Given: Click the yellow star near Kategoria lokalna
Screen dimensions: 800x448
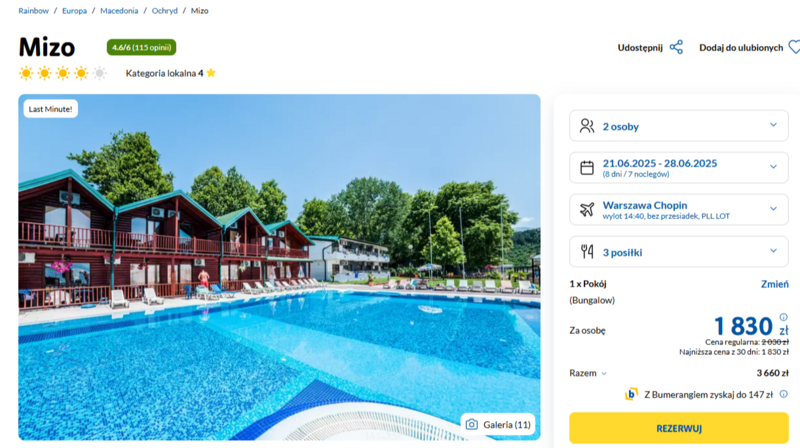Looking at the screenshot, I should coord(211,73).
